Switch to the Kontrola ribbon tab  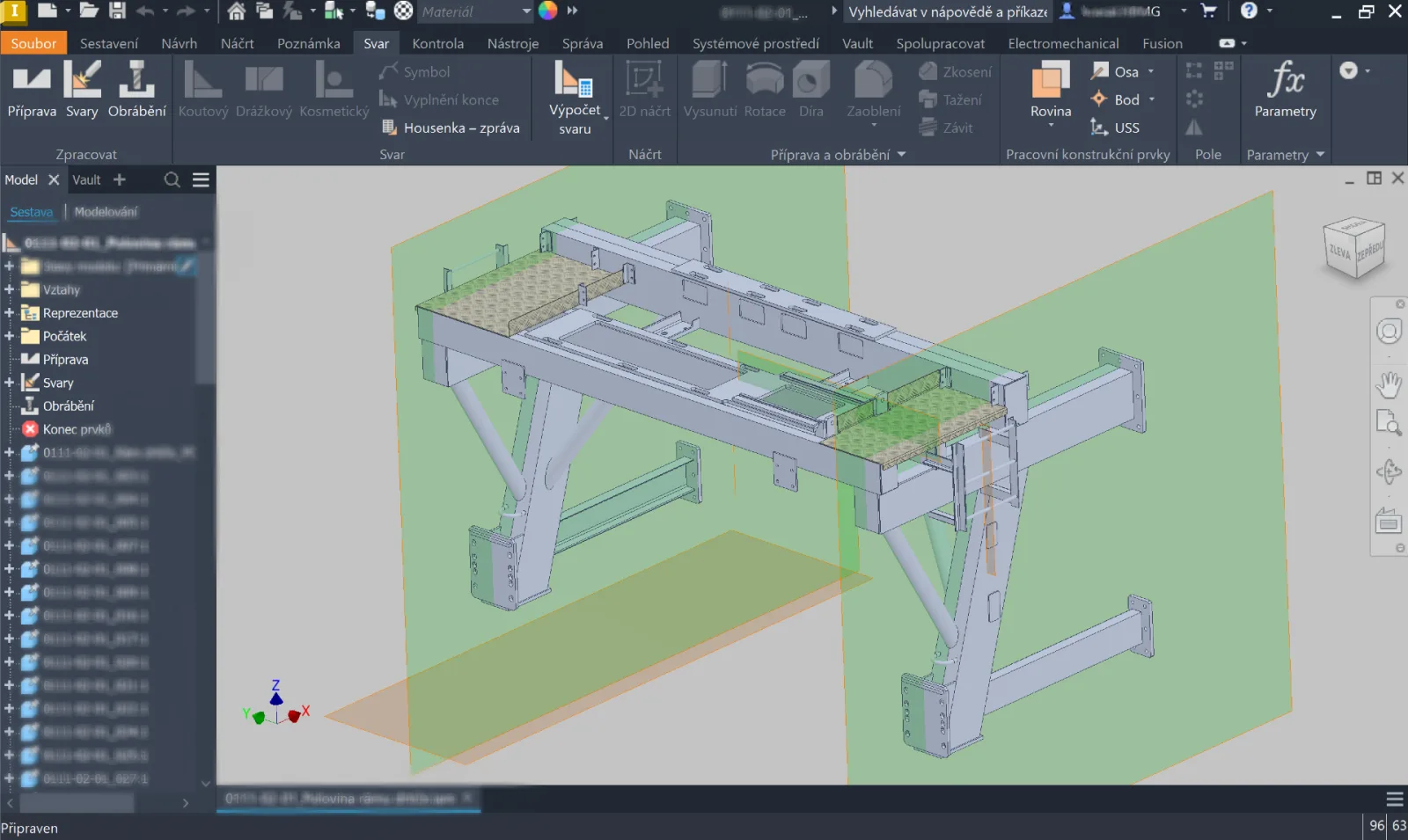click(437, 43)
